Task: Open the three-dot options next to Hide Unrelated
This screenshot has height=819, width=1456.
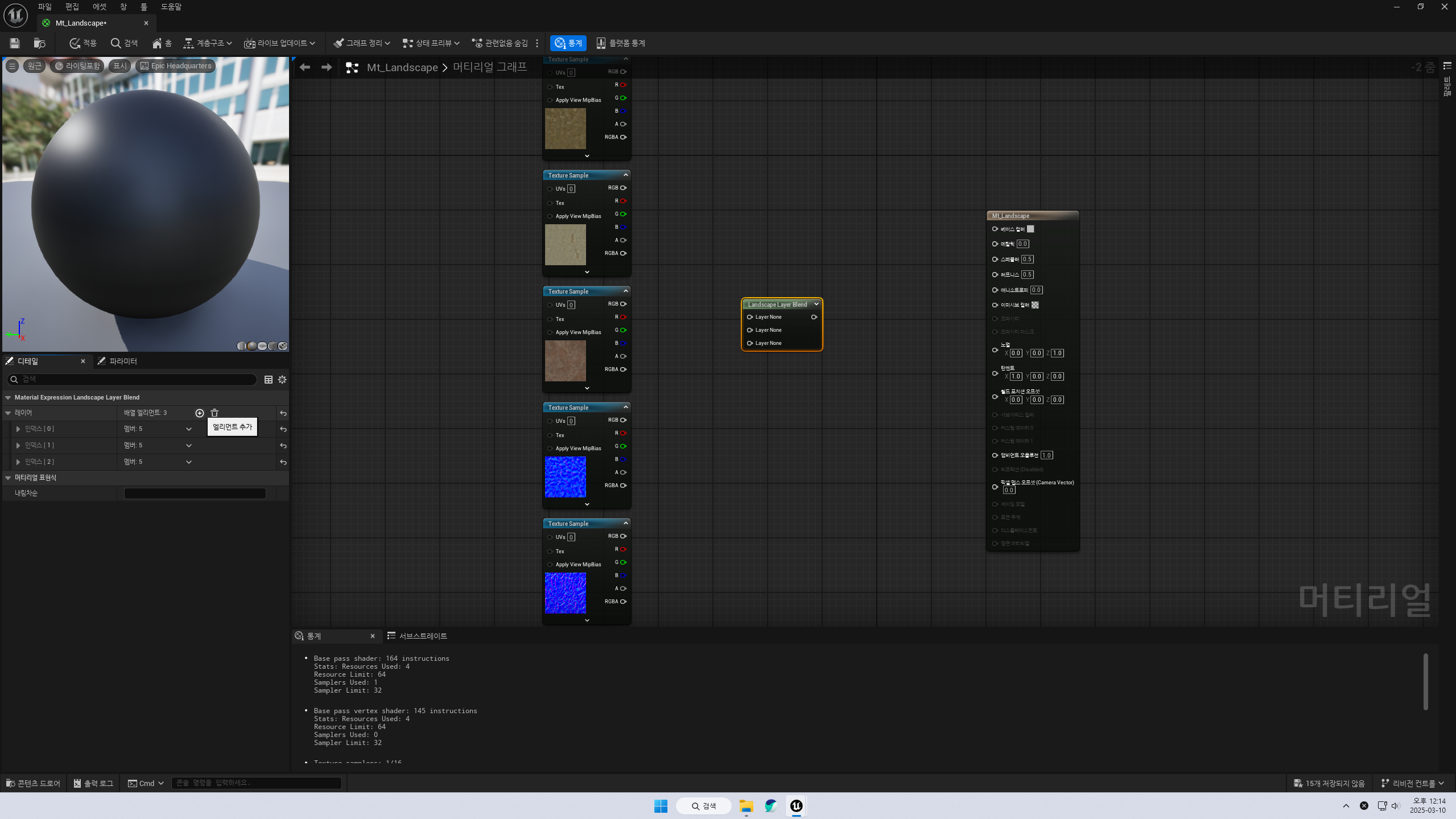Action: coord(537,43)
